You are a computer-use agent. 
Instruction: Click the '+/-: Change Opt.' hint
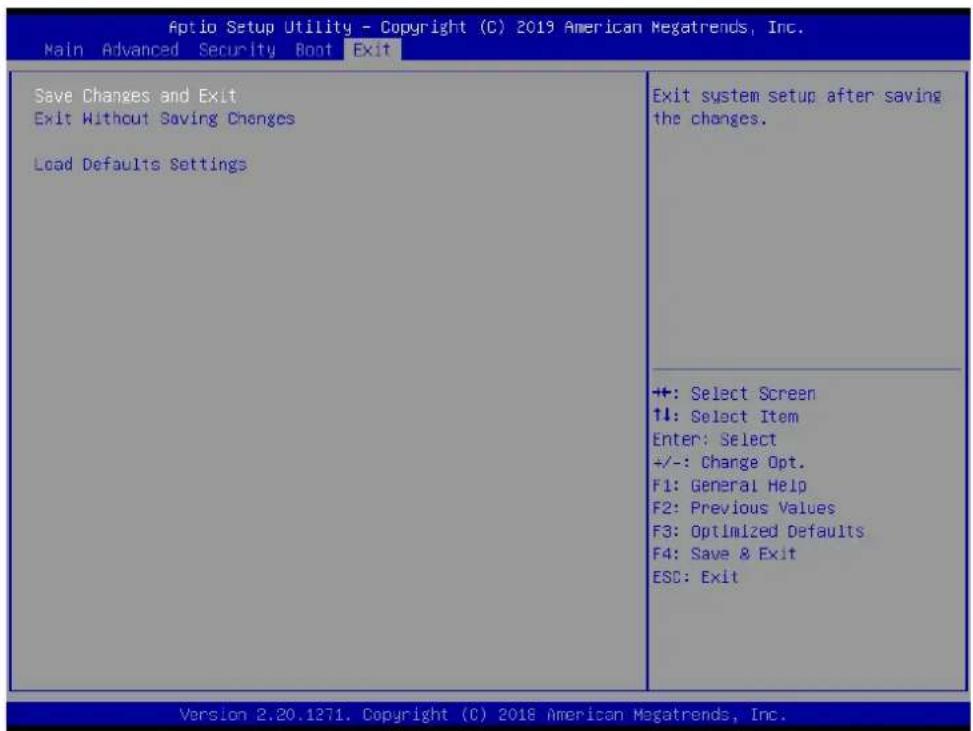[729, 462]
